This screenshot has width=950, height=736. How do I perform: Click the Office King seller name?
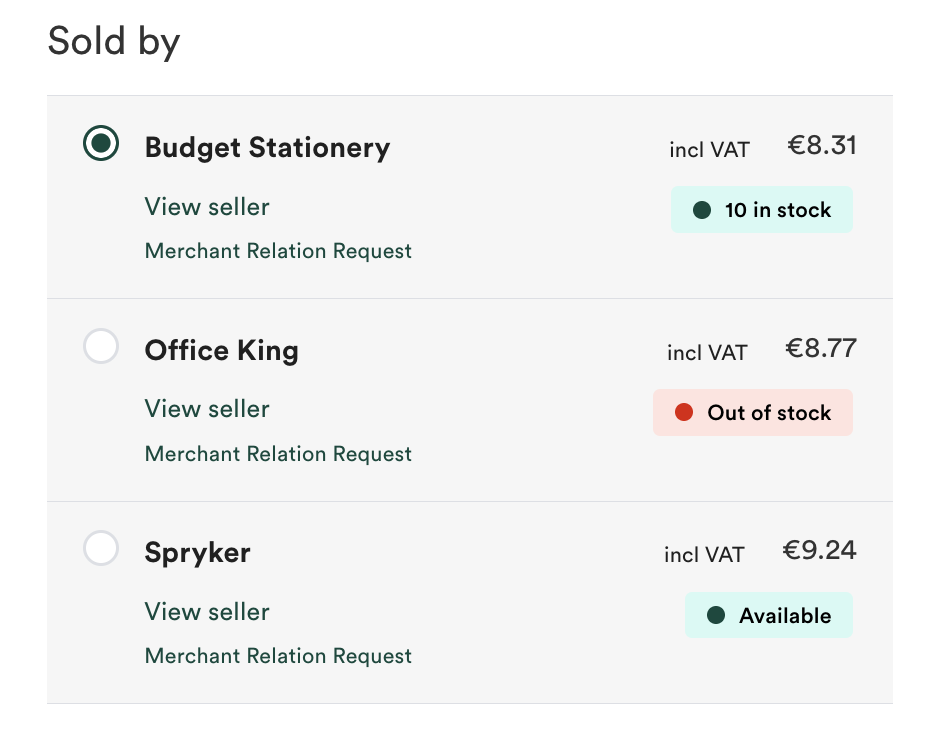coord(221,351)
